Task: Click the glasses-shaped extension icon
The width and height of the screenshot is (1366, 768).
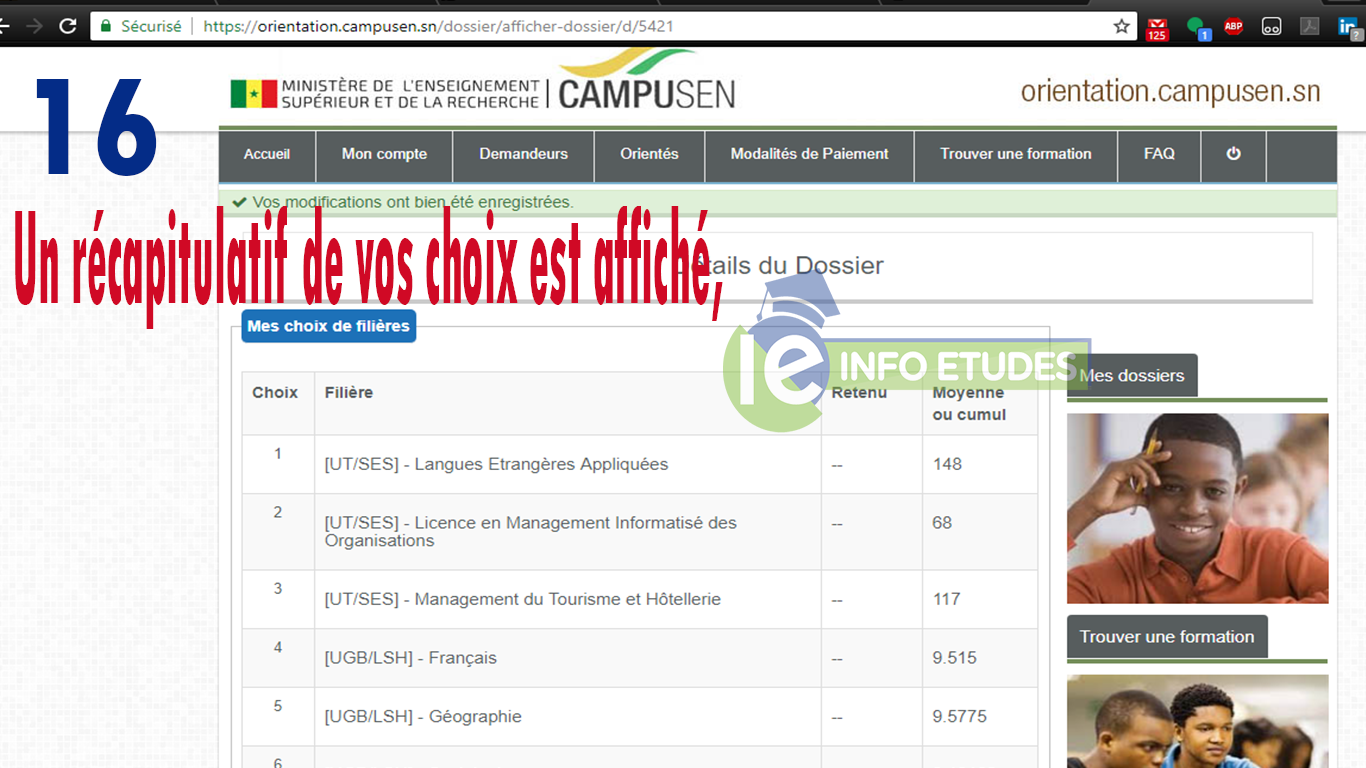Action: point(1272,27)
